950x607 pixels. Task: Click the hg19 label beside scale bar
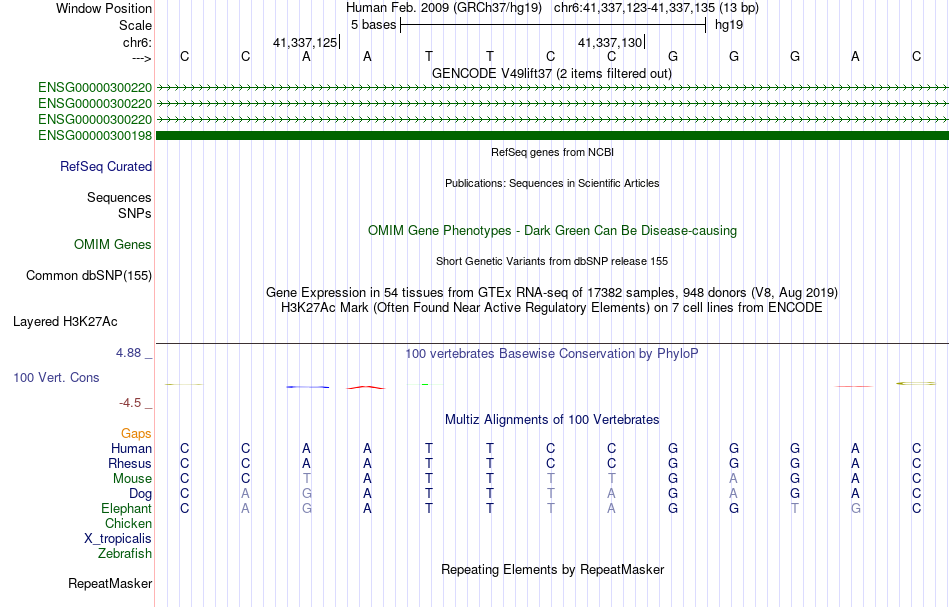[x=729, y=25]
